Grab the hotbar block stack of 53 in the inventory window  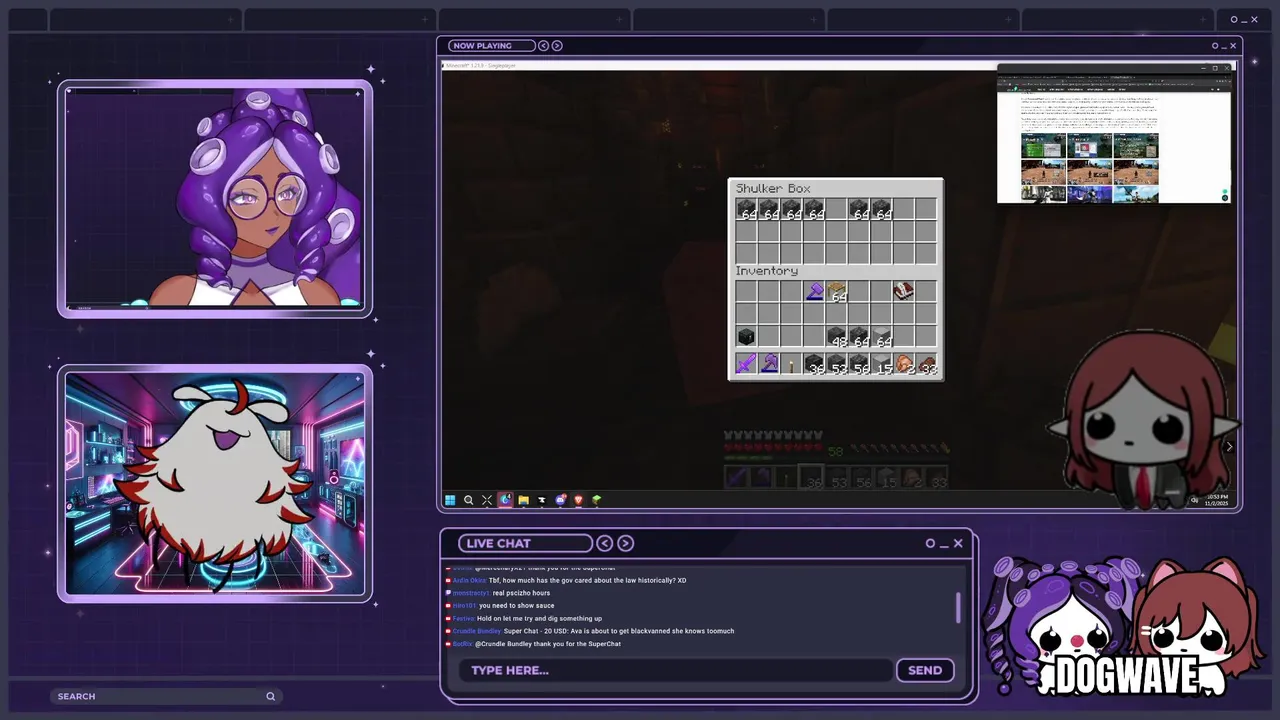837,364
